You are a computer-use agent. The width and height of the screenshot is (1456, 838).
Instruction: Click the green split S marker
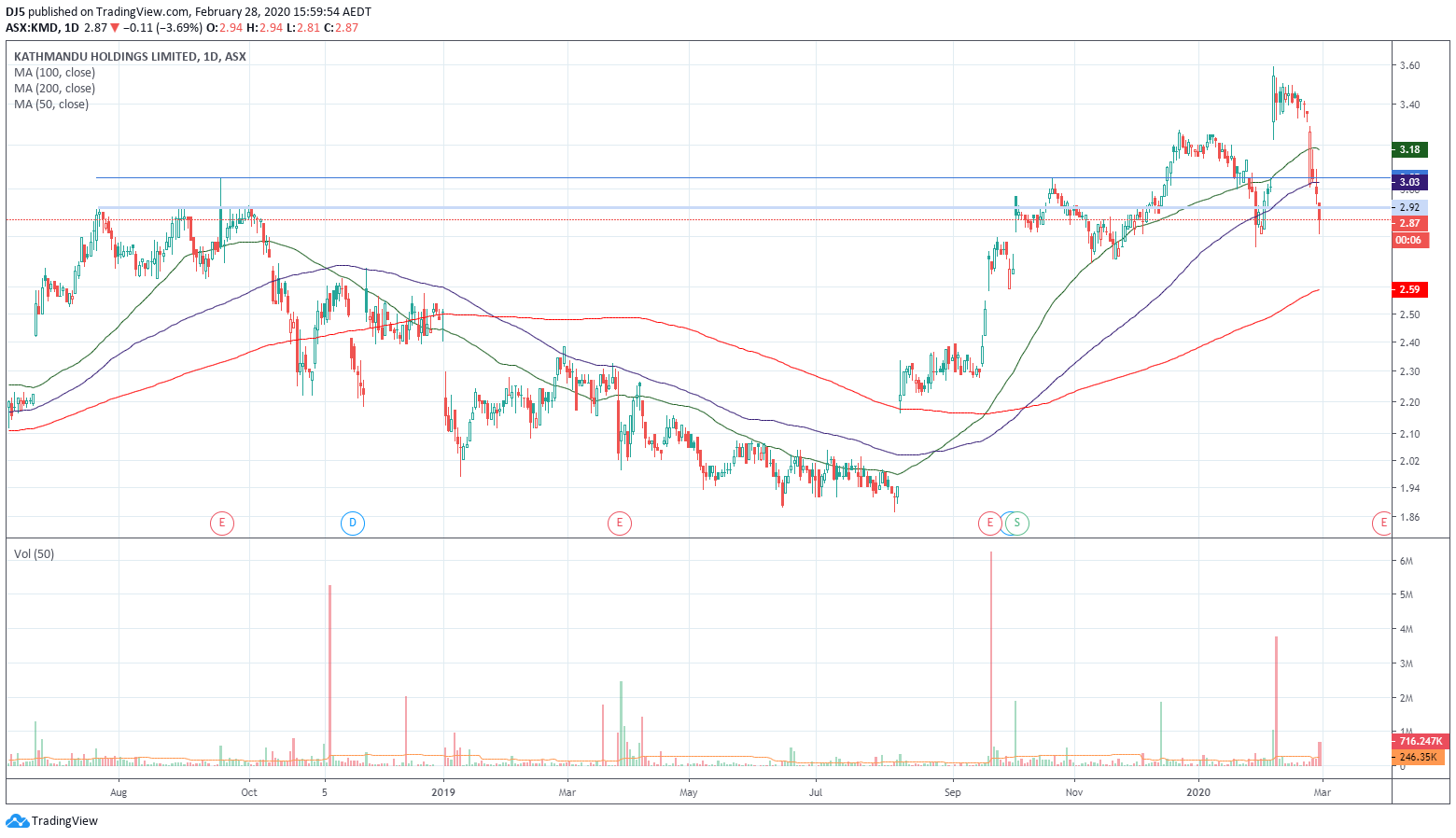(x=1017, y=523)
